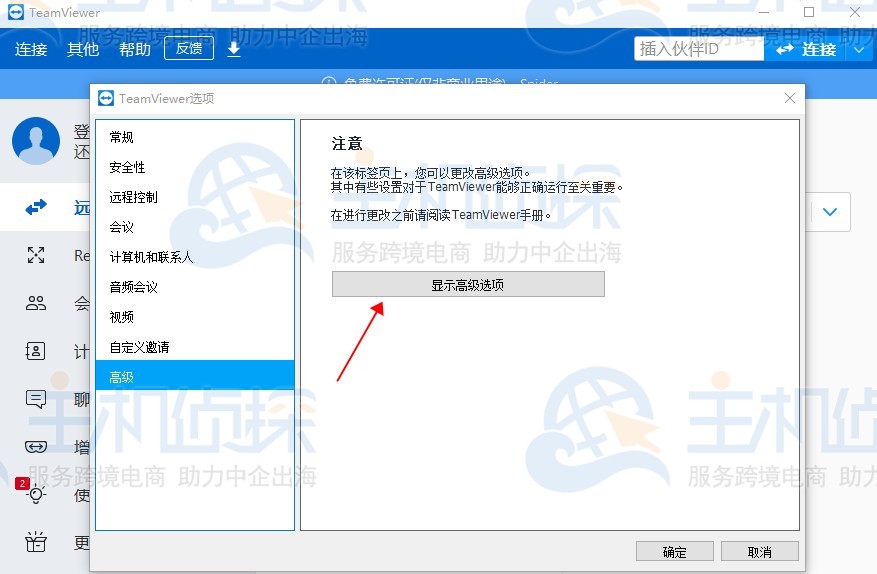Open the 连接 menu
Viewport: 877px width, 574px height.
31,50
